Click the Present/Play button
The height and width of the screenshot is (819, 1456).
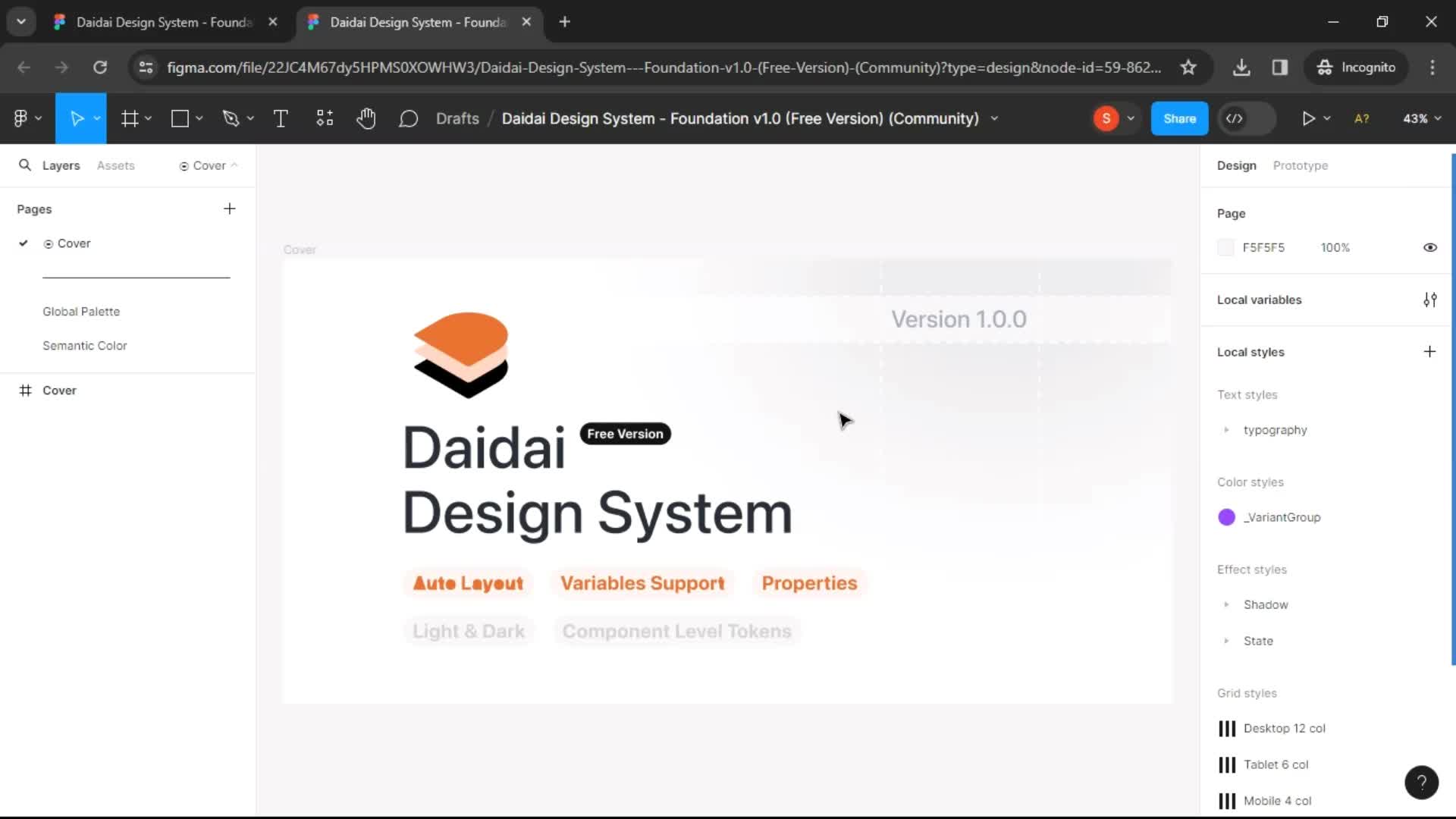tap(1307, 118)
